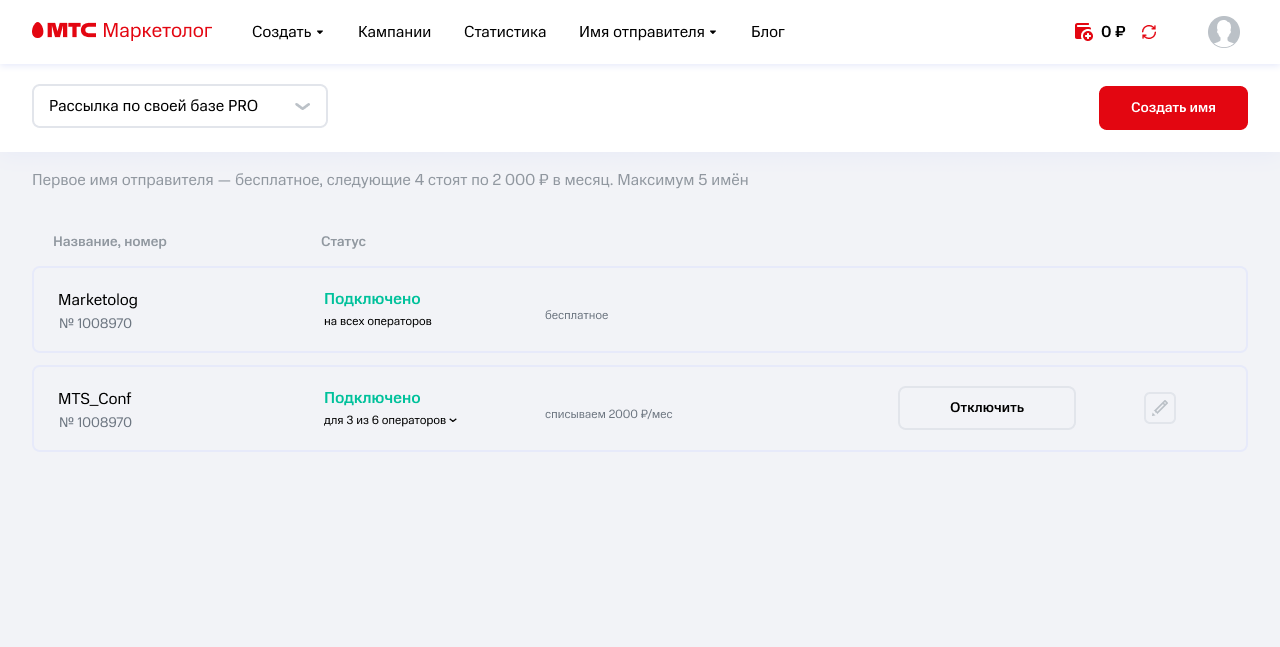Open the Статистика page
This screenshot has height=647, width=1280.
[505, 32]
